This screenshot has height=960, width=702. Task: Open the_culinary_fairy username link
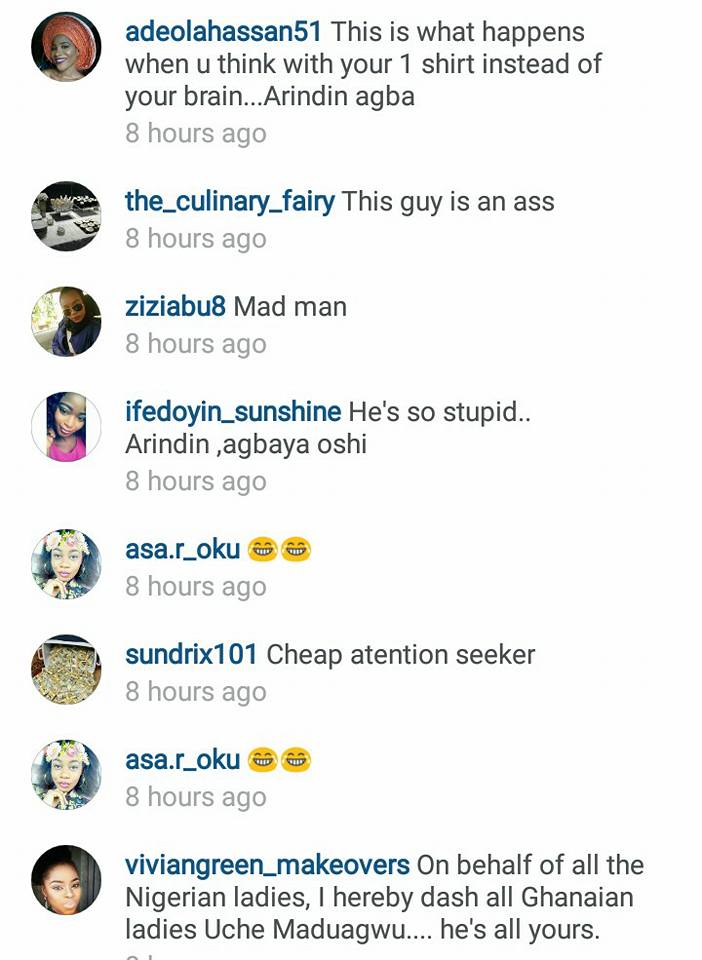click(230, 202)
